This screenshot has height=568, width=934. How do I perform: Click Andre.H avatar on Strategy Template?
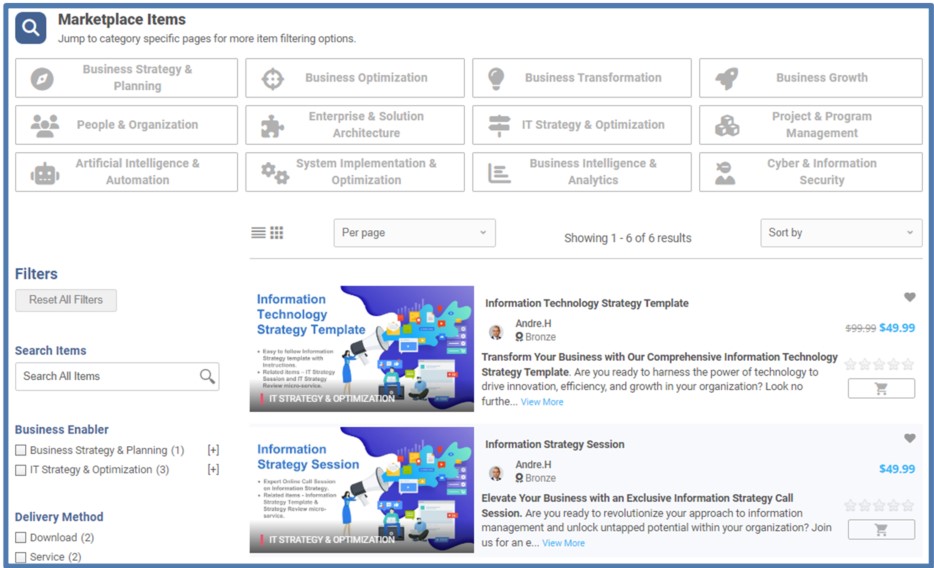coord(496,332)
